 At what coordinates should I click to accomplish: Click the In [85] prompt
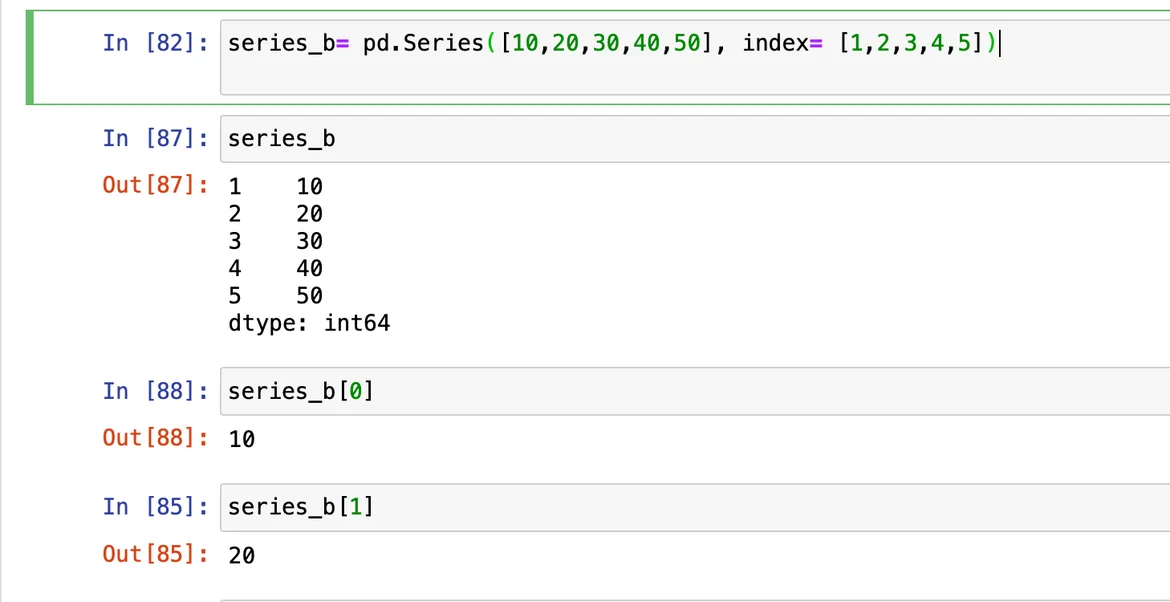155,507
